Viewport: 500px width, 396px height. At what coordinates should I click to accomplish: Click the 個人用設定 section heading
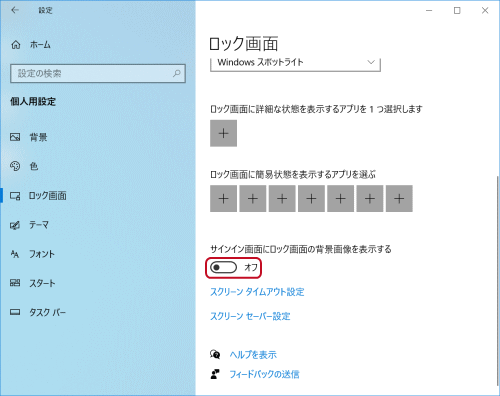pyautogui.click(x=33, y=101)
